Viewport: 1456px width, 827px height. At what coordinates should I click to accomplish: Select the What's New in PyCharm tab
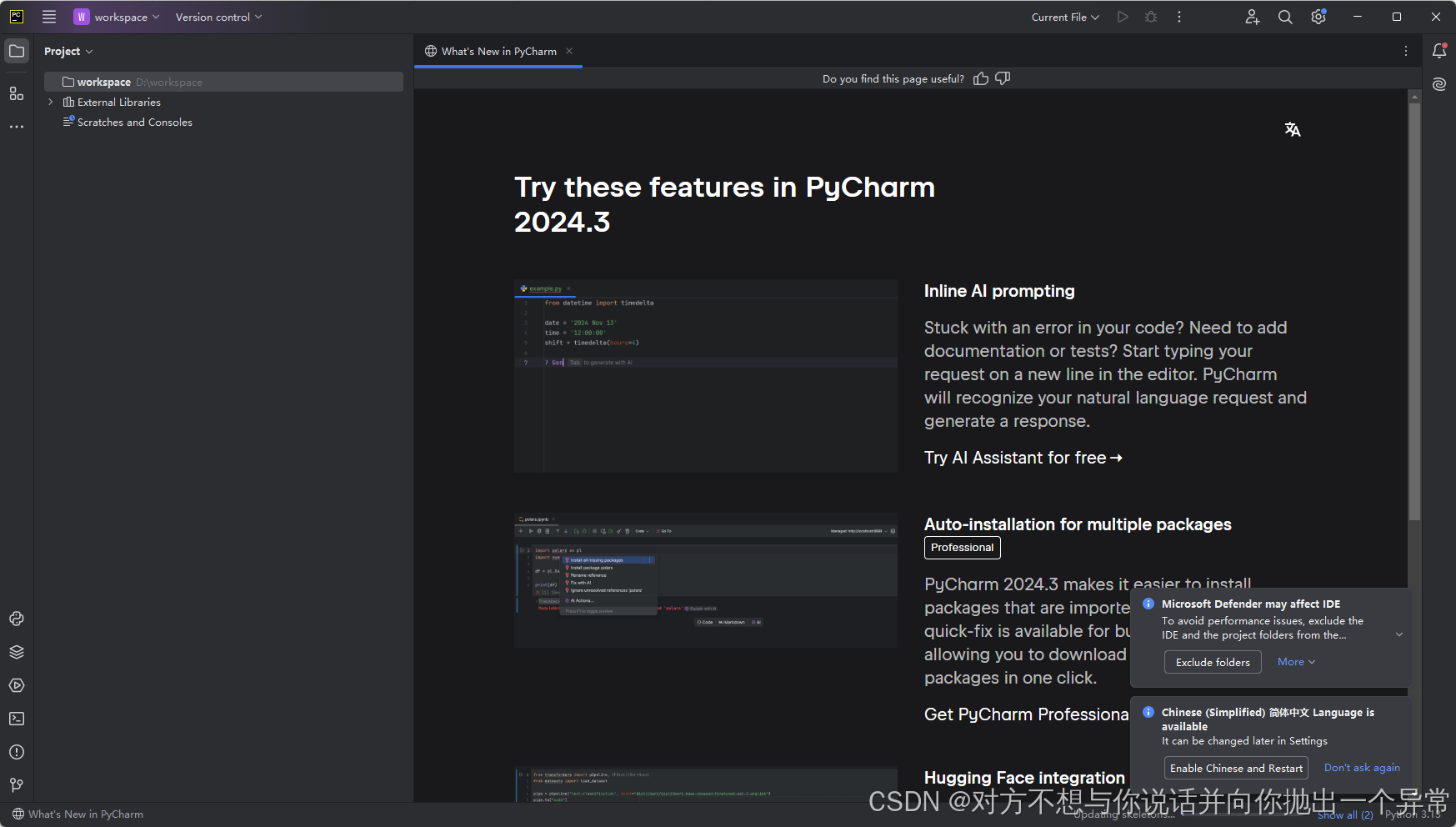click(498, 51)
